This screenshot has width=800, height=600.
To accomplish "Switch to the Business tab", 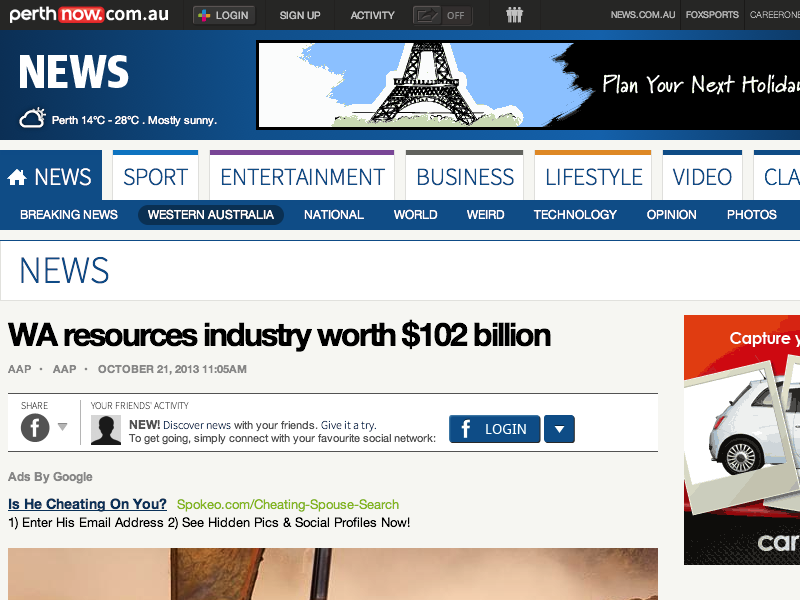I will point(465,178).
